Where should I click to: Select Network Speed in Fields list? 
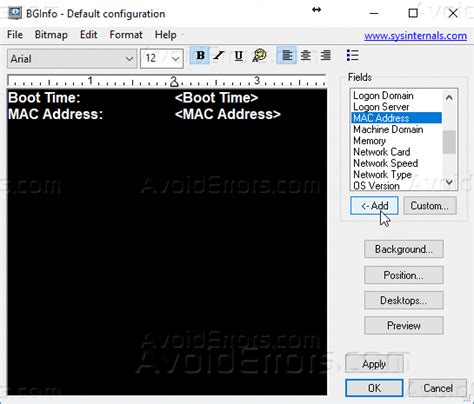pos(396,163)
